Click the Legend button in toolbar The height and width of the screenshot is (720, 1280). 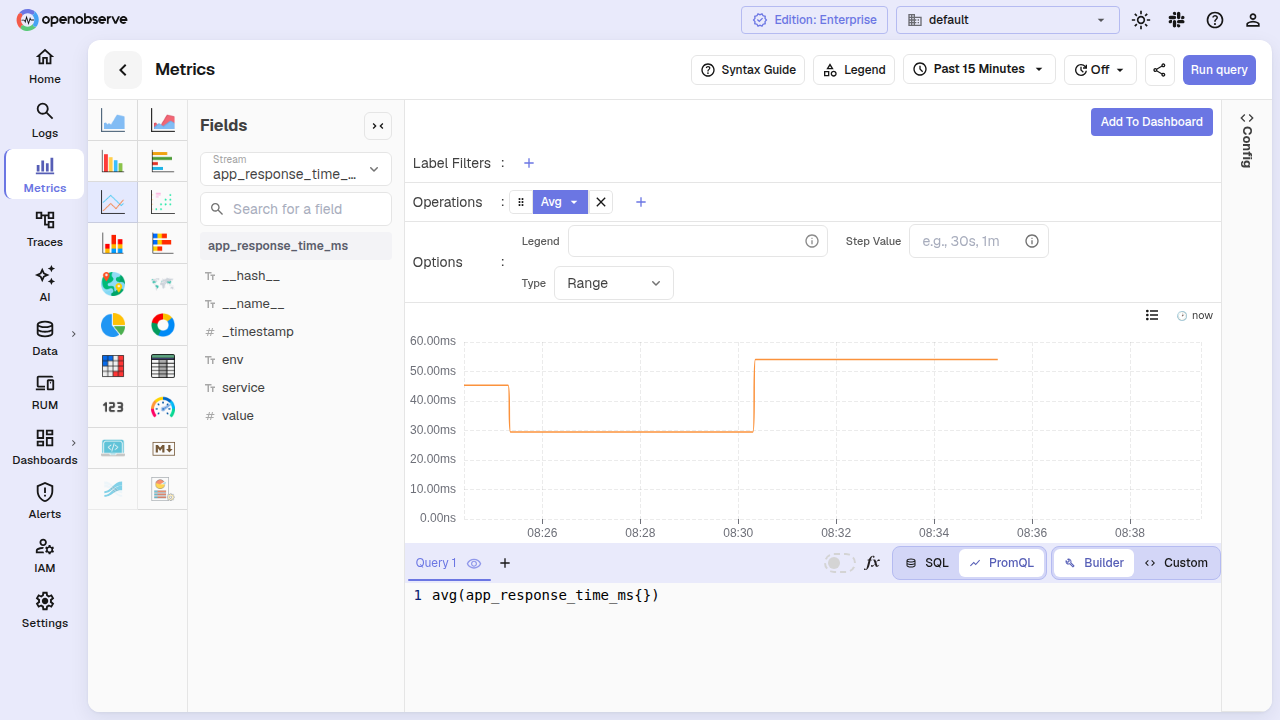[854, 70]
